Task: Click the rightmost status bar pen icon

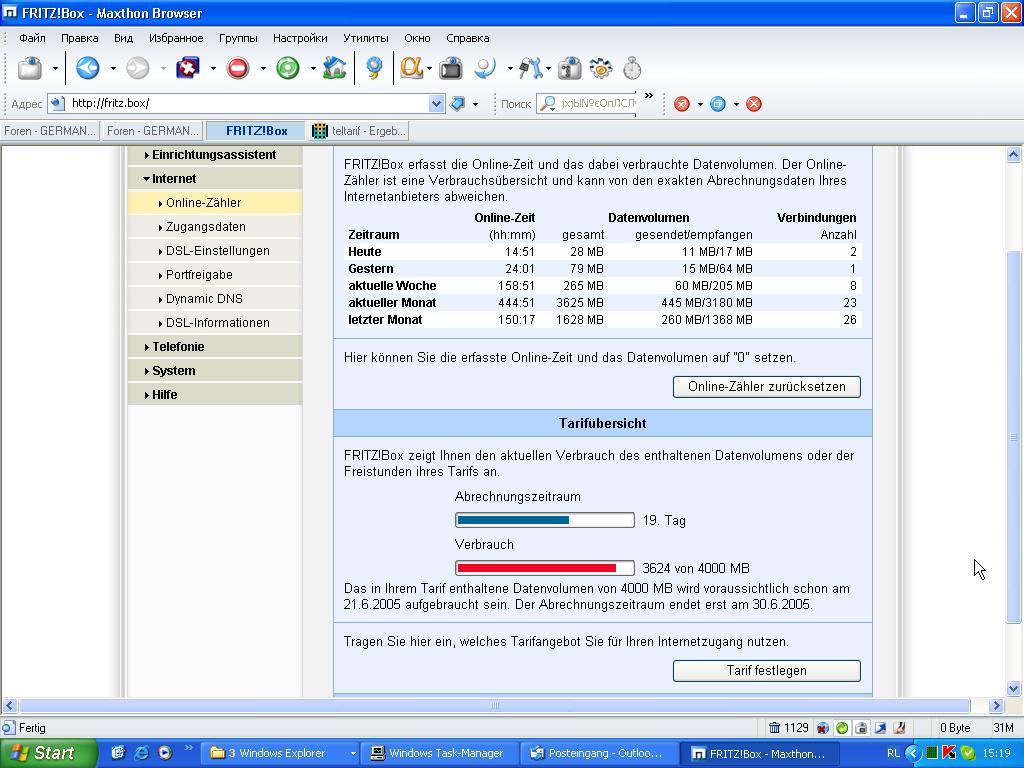Action: pos(899,728)
